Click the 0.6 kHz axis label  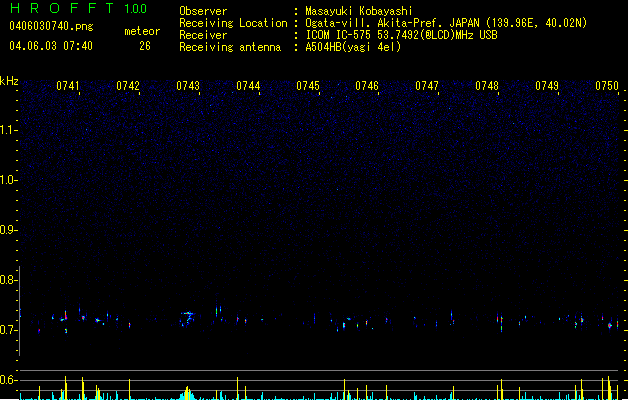(9, 380)
